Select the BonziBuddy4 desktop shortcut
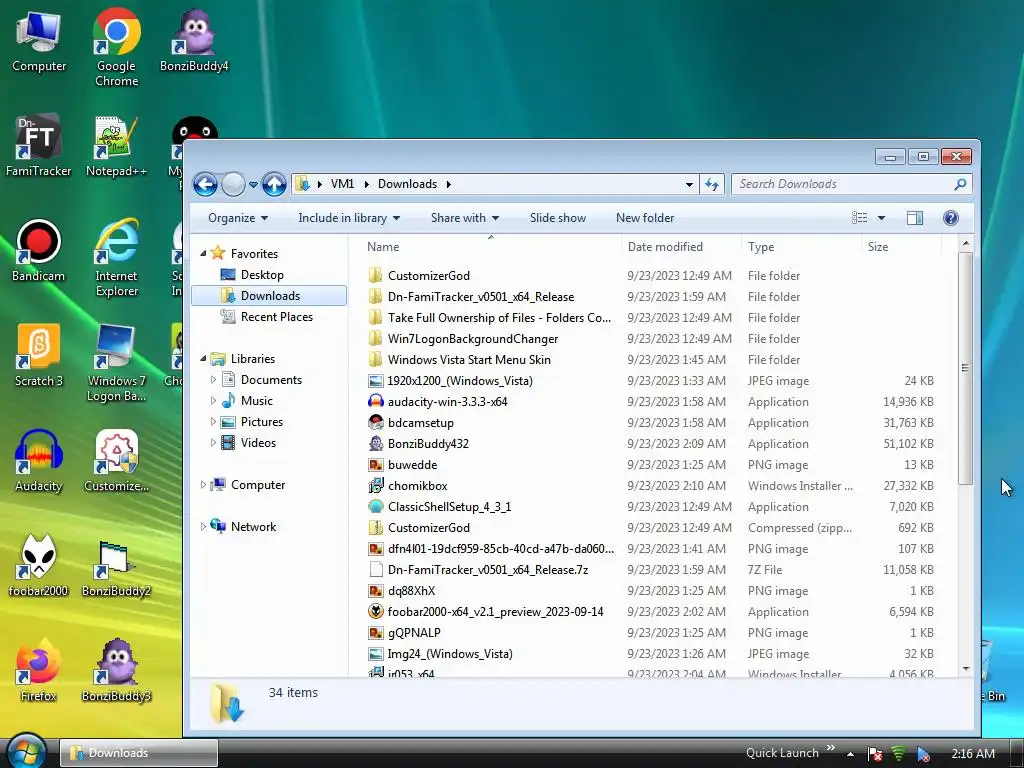This screenshot has height=768, width=1024. tap(194, 40)
